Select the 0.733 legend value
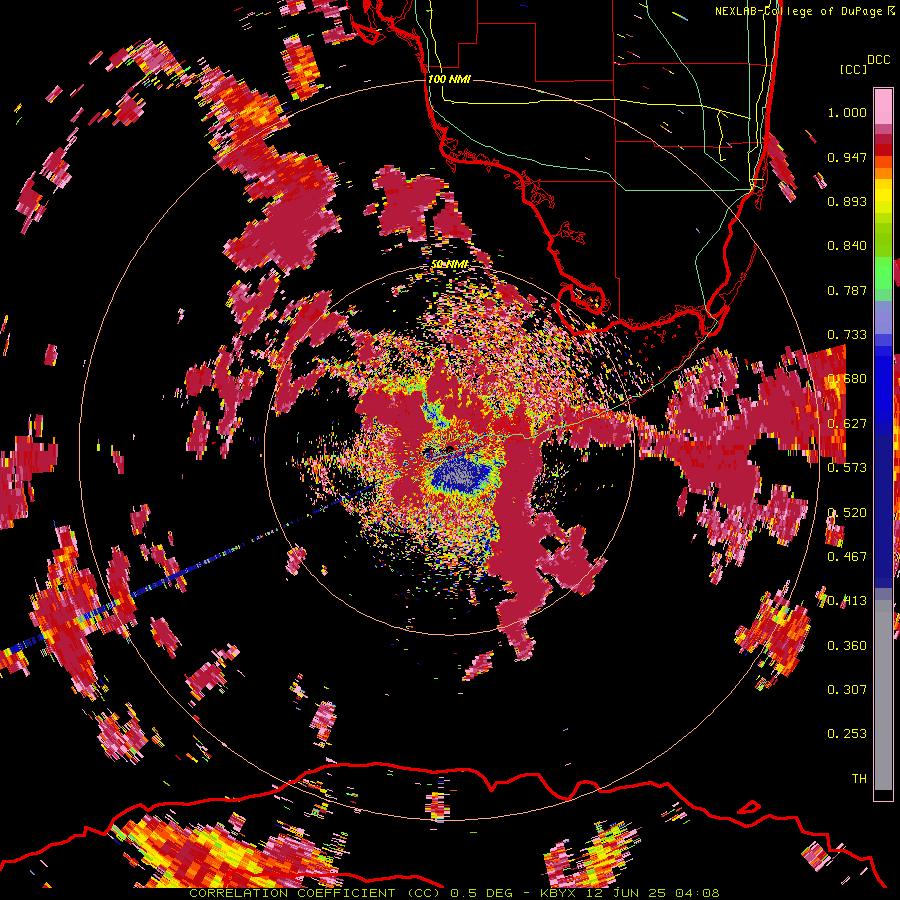 (847, 335)
